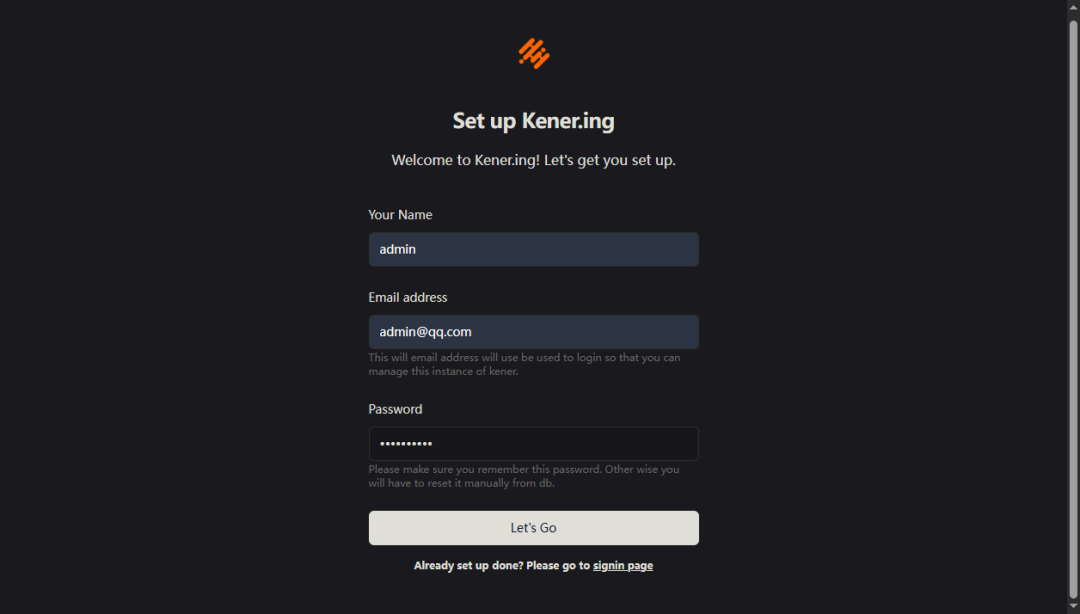1080x614 pixels.
Task: Click the welcome subtitle text
Action: (533, 161)
